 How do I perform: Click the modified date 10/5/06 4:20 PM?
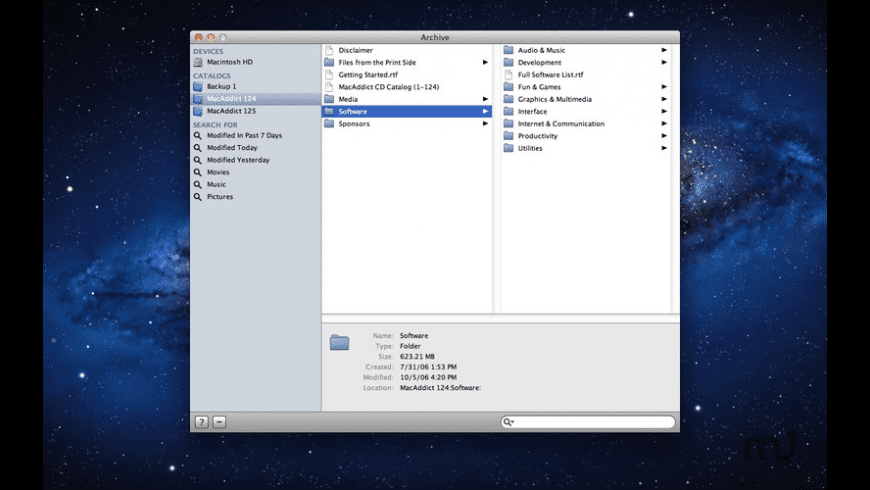tap(428, 377)
